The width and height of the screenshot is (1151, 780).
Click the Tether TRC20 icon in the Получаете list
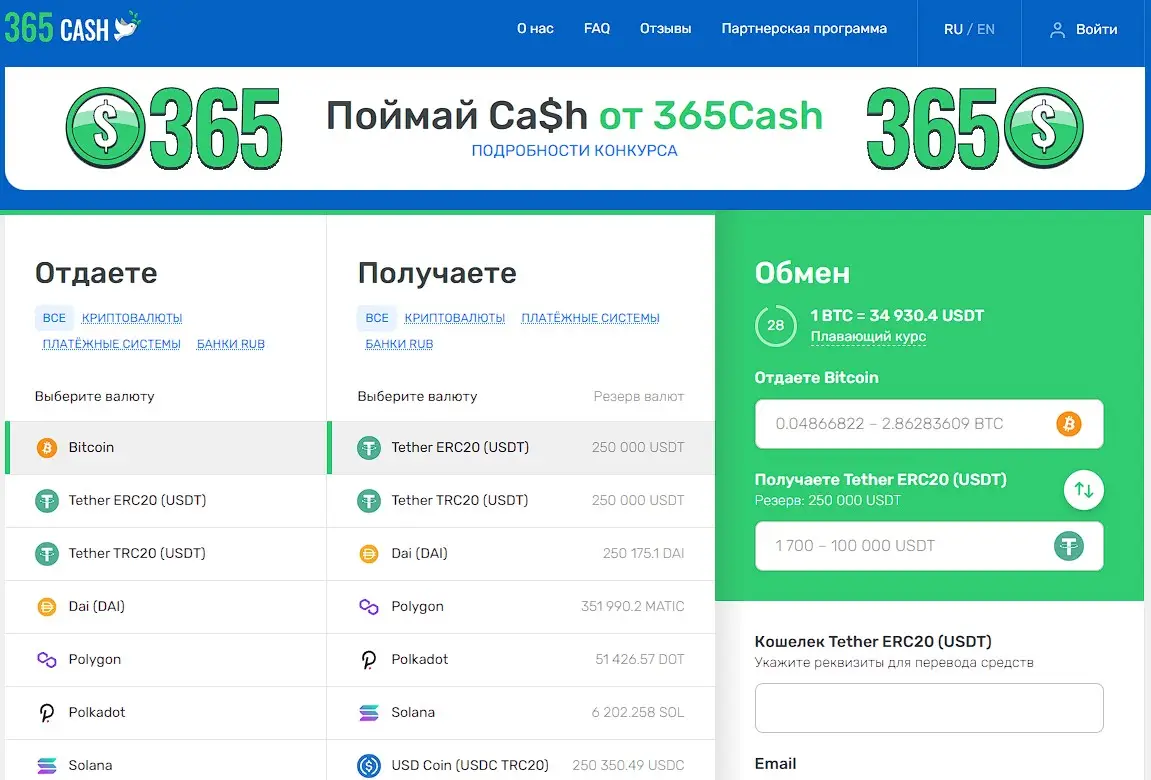[368, 501]
